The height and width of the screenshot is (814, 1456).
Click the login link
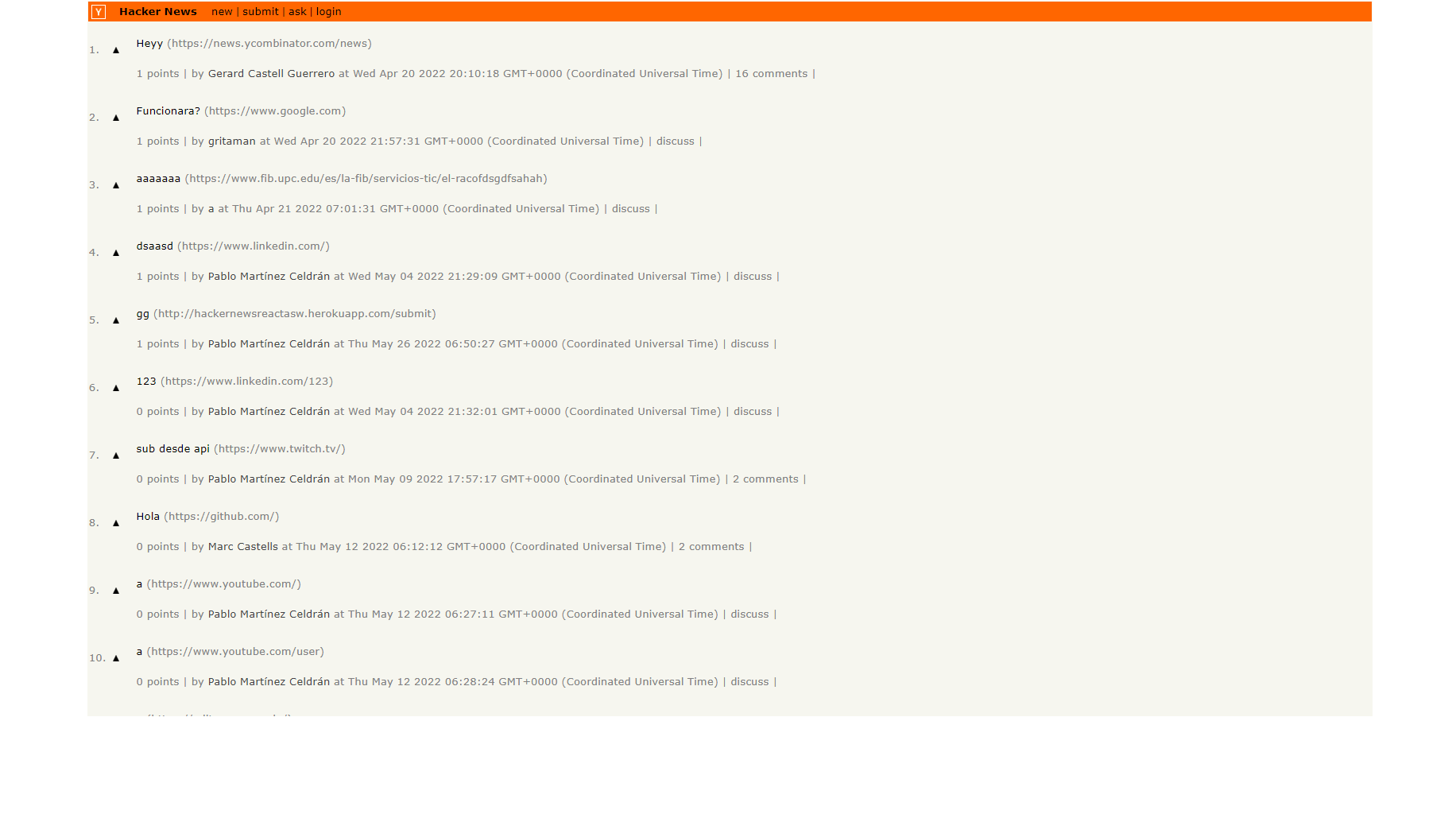pos(328,12)
